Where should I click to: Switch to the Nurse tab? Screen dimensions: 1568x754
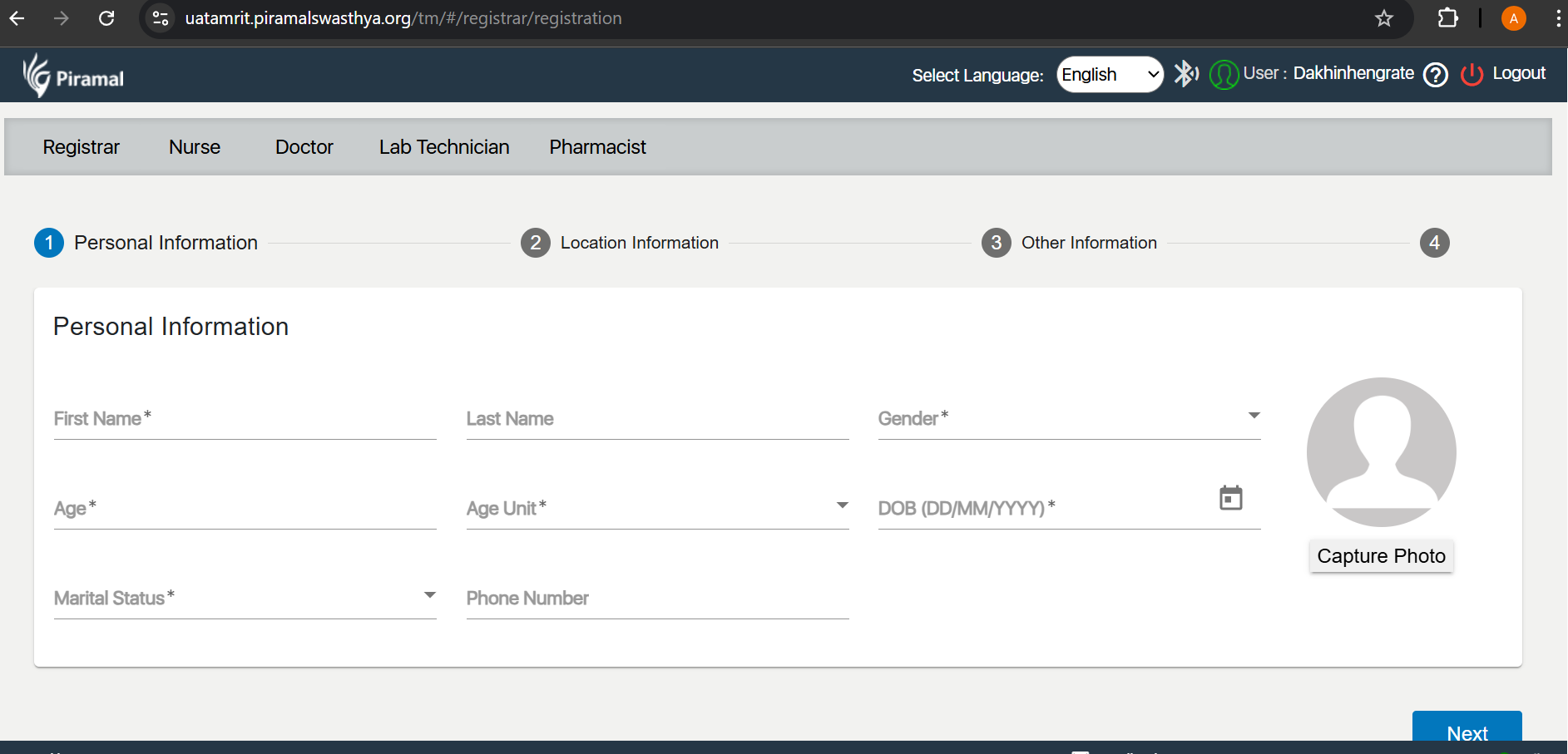(x=195, y=147)
